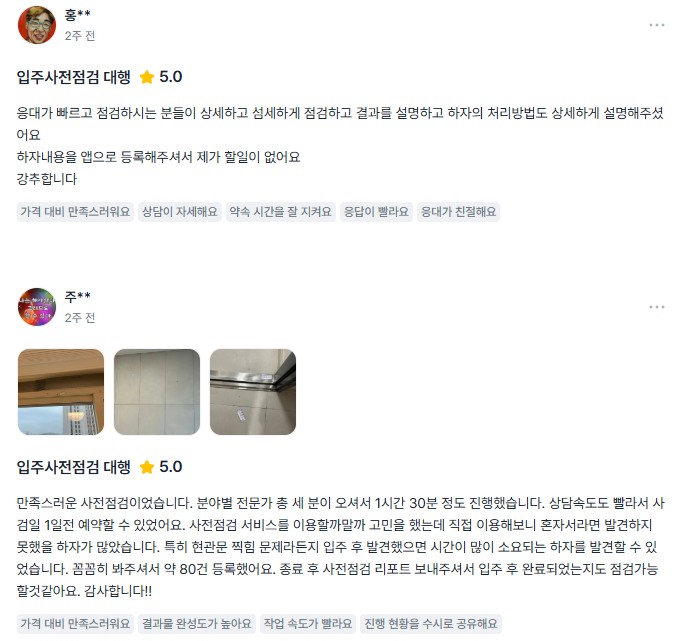Select the 작업 속도가 빨라요 tag

[x=308, y=624]
